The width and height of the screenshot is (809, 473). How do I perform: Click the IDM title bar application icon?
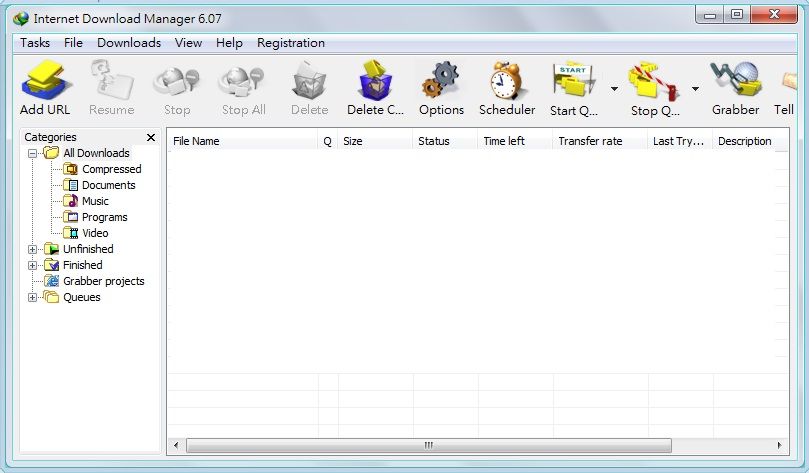(x=21, y=19)
